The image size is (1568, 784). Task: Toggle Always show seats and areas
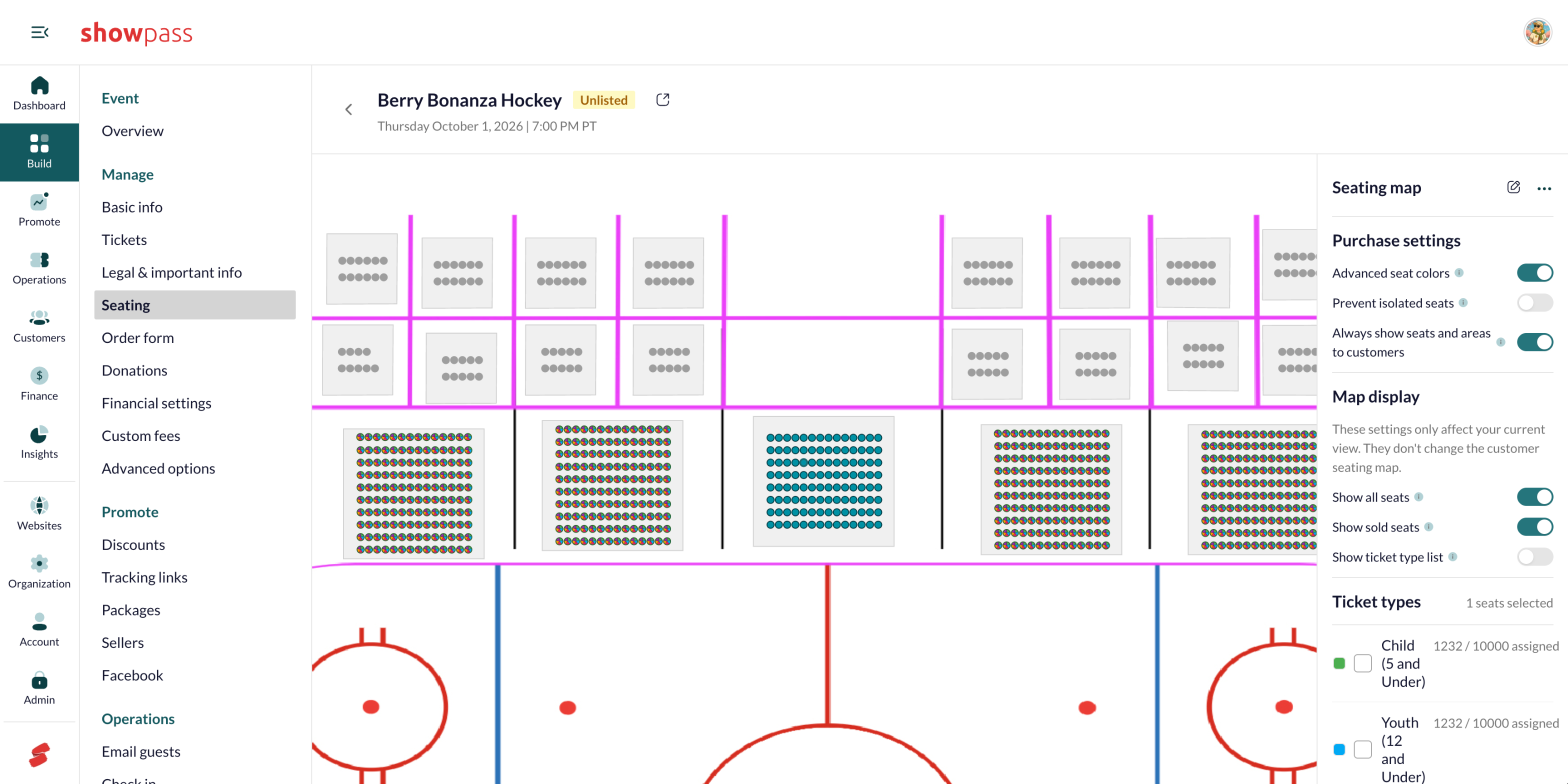pyautogui.click(x=1534, y=342)
